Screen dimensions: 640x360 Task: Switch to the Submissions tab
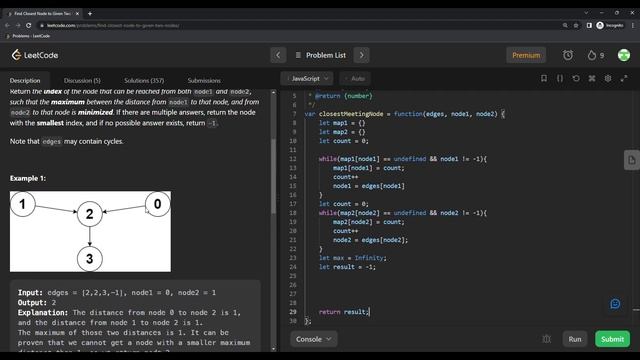coord(204,80)
